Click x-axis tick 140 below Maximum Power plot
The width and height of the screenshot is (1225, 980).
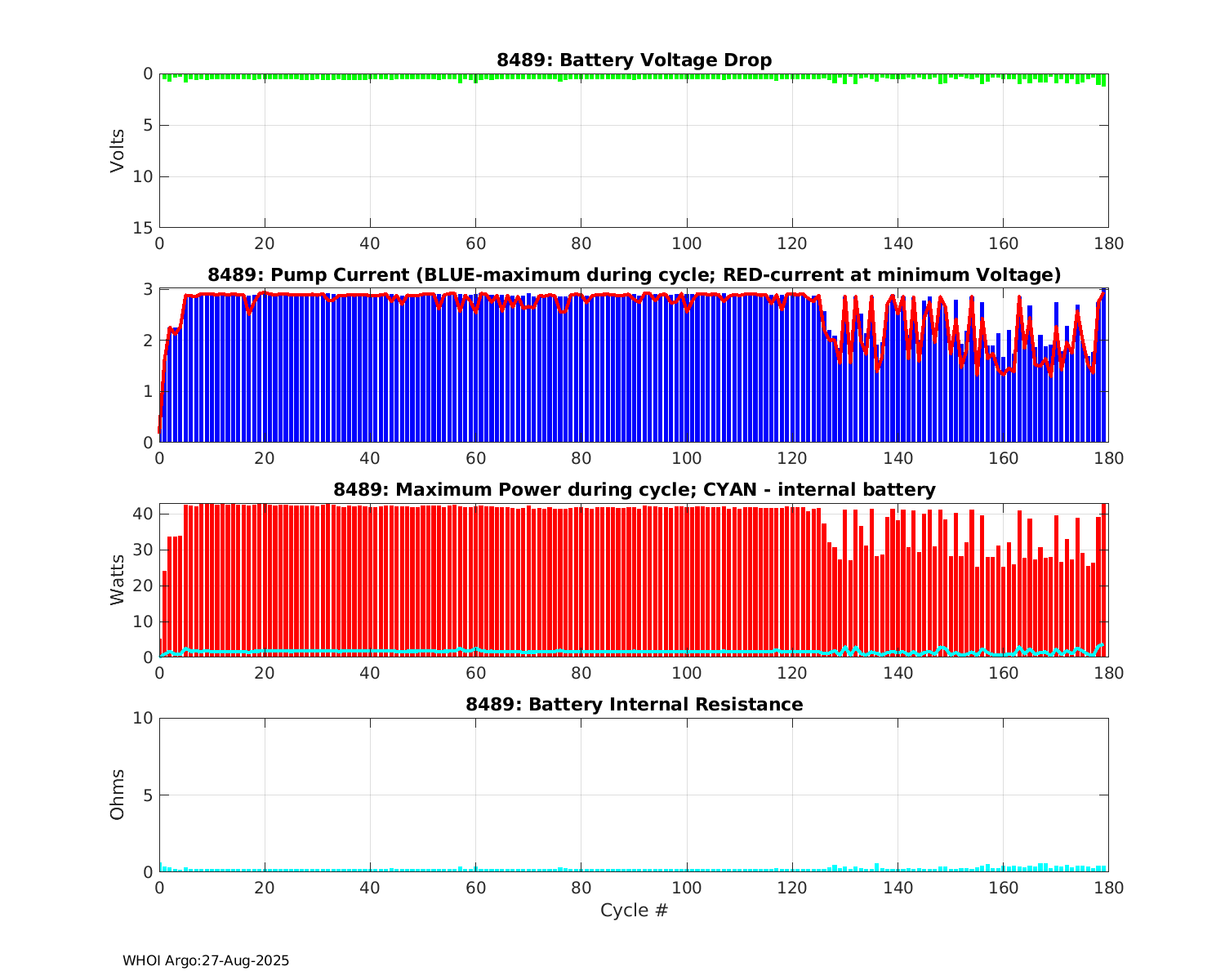(x=898, y=674)
